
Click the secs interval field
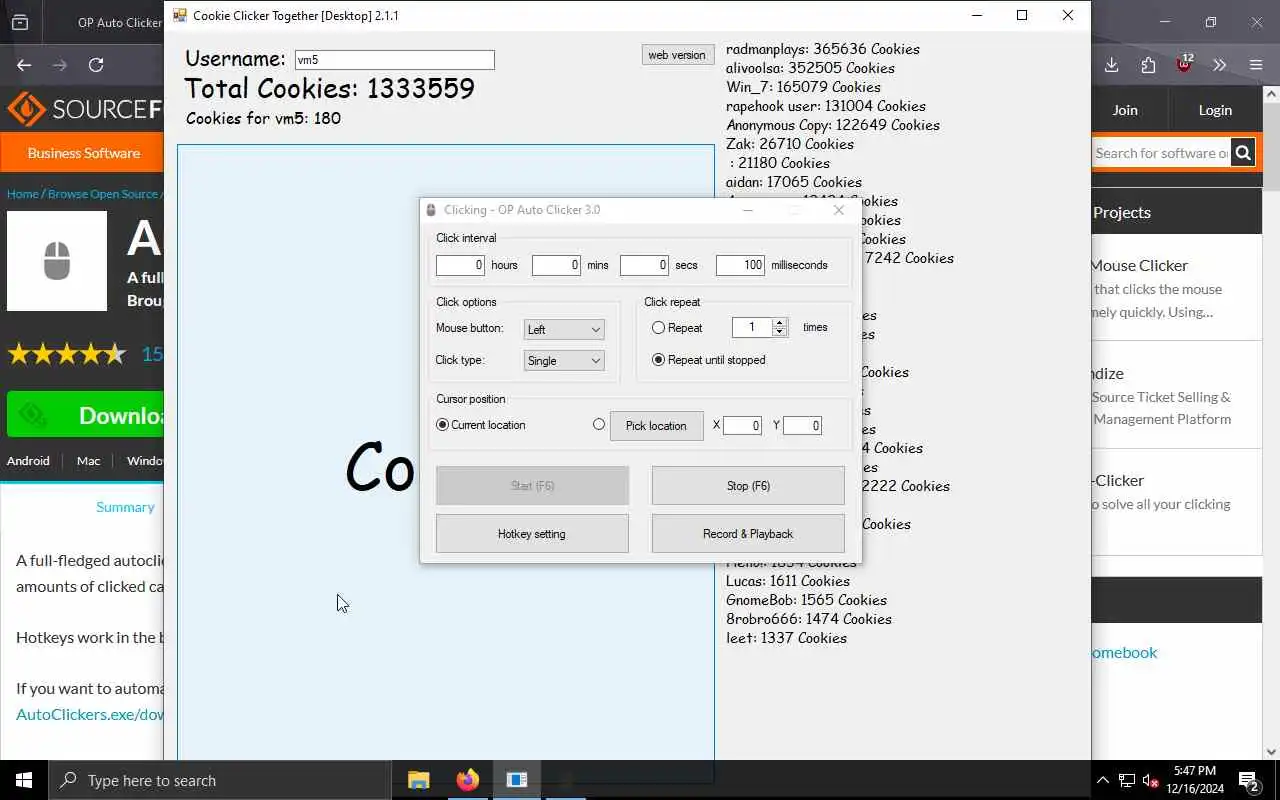coord(644,265)
